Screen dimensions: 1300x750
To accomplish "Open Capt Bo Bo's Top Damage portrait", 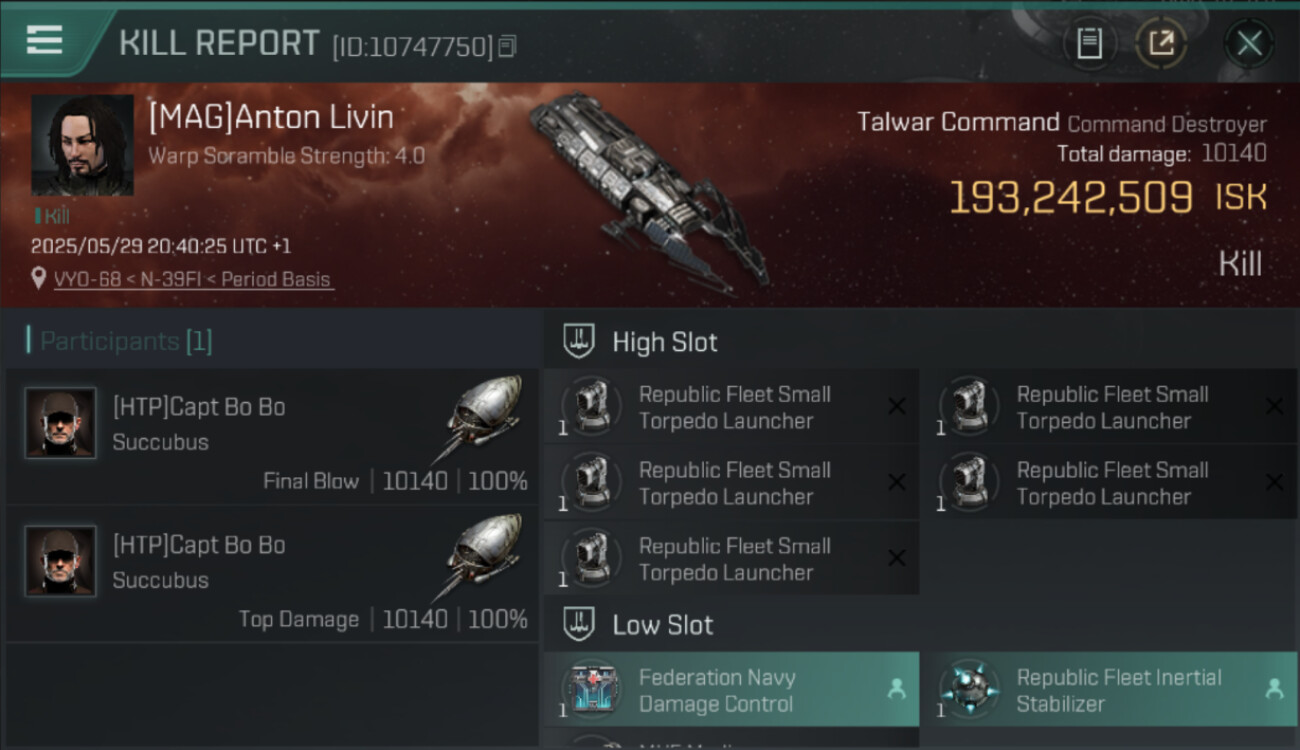I will (60, 561).
